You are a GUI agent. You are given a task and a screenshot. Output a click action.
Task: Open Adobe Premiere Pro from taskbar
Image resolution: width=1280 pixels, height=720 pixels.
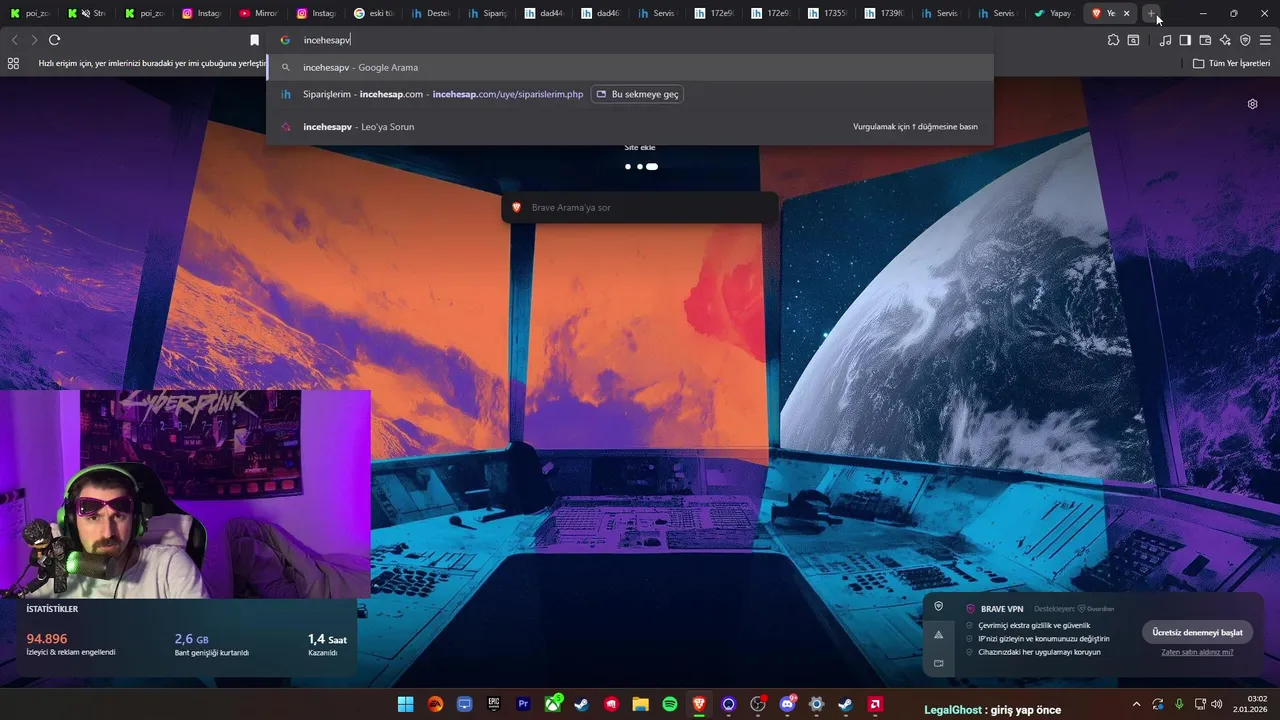point(523,704)
